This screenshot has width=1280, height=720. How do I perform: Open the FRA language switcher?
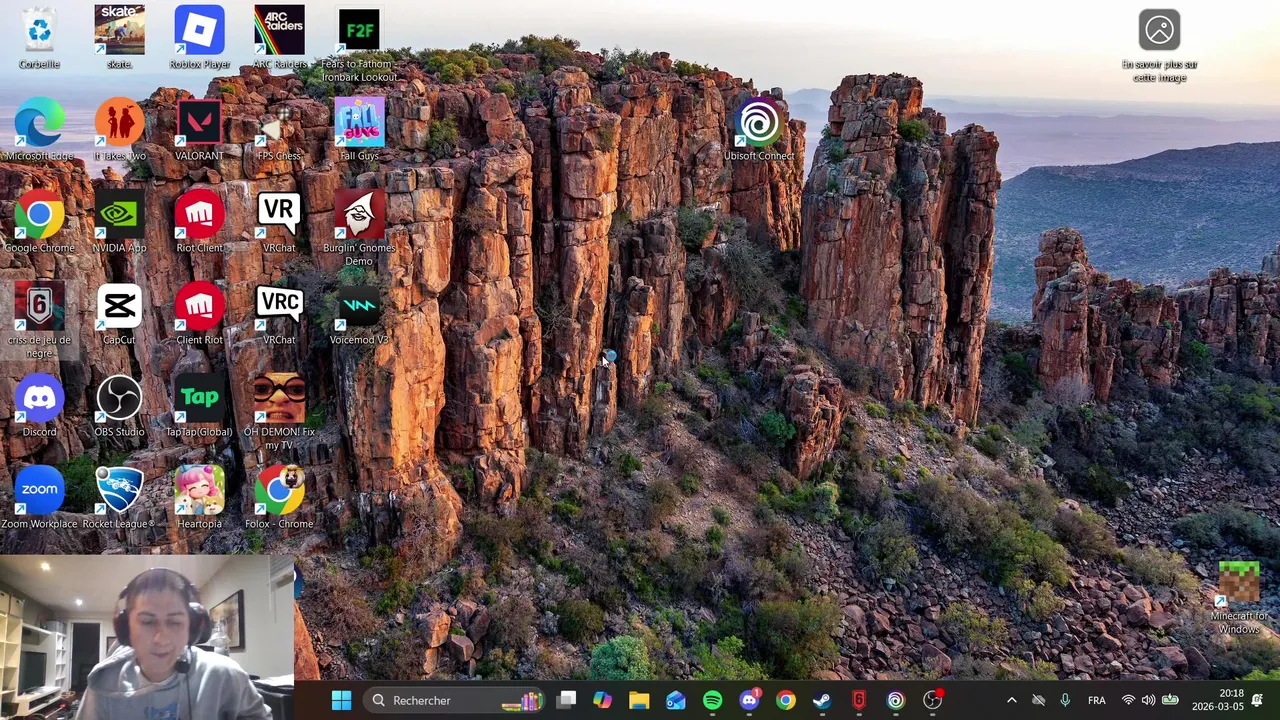[x=1097, y=700]
